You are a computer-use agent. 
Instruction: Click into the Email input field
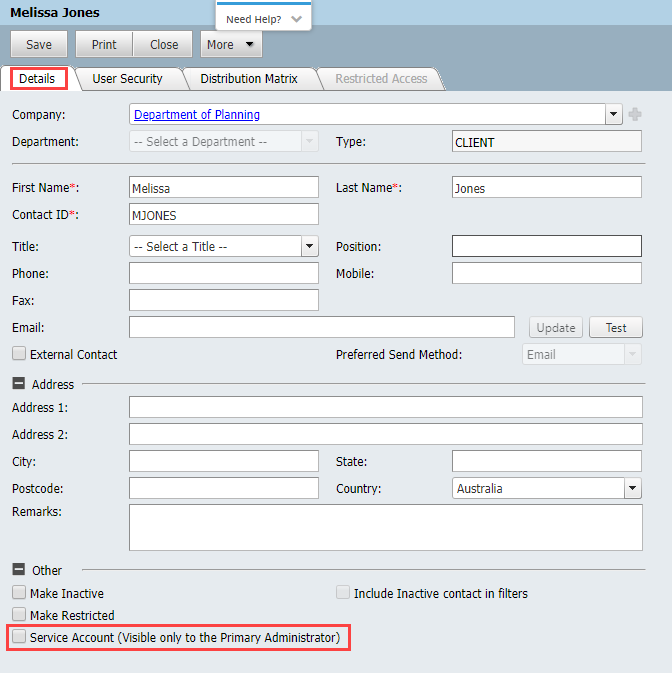[x=320, y=327]
